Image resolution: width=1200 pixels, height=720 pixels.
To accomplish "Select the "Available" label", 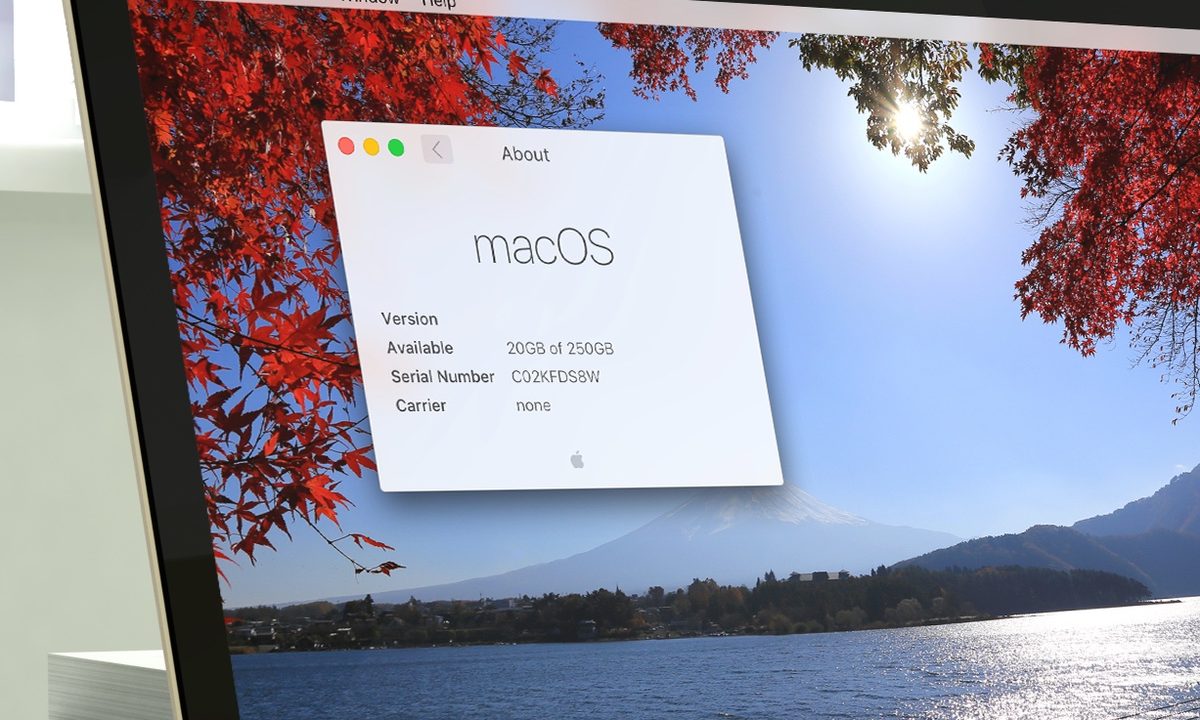I will [420, 348].
